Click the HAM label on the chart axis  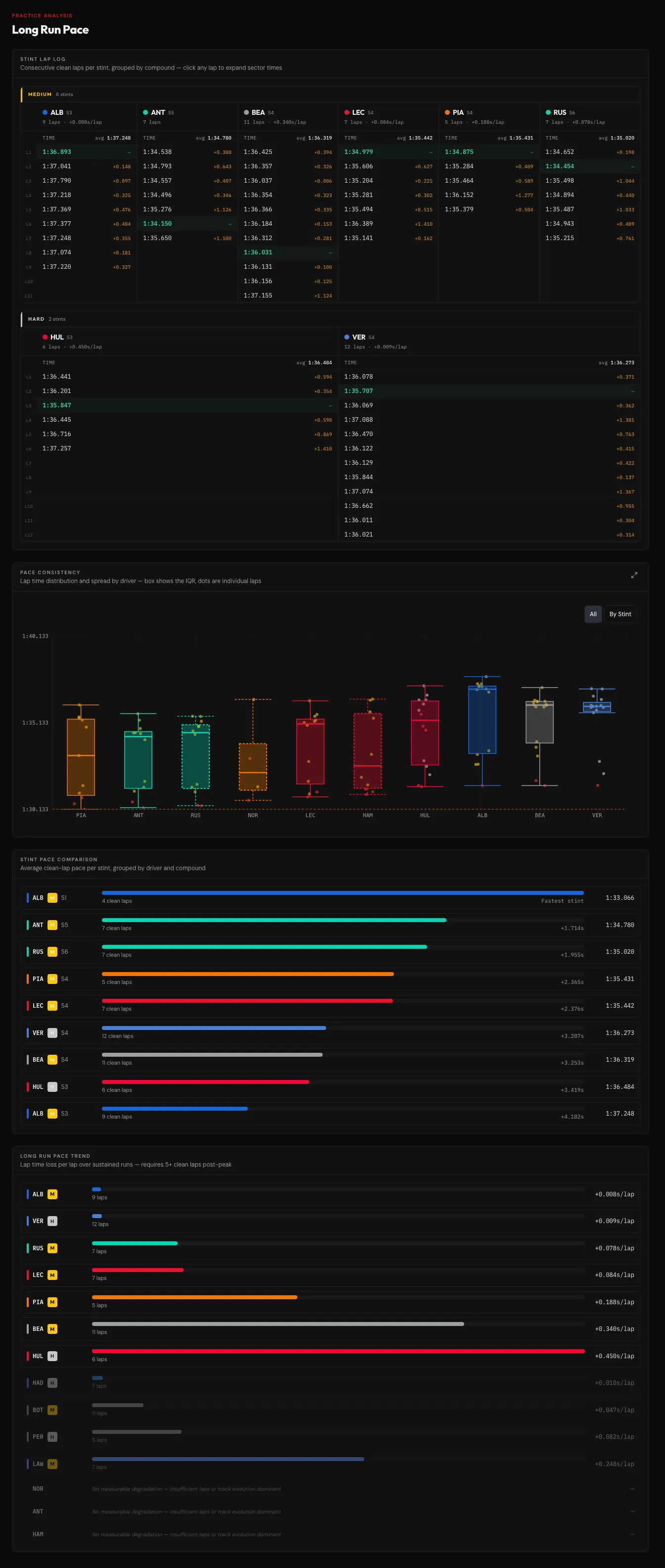coord(368,815)
